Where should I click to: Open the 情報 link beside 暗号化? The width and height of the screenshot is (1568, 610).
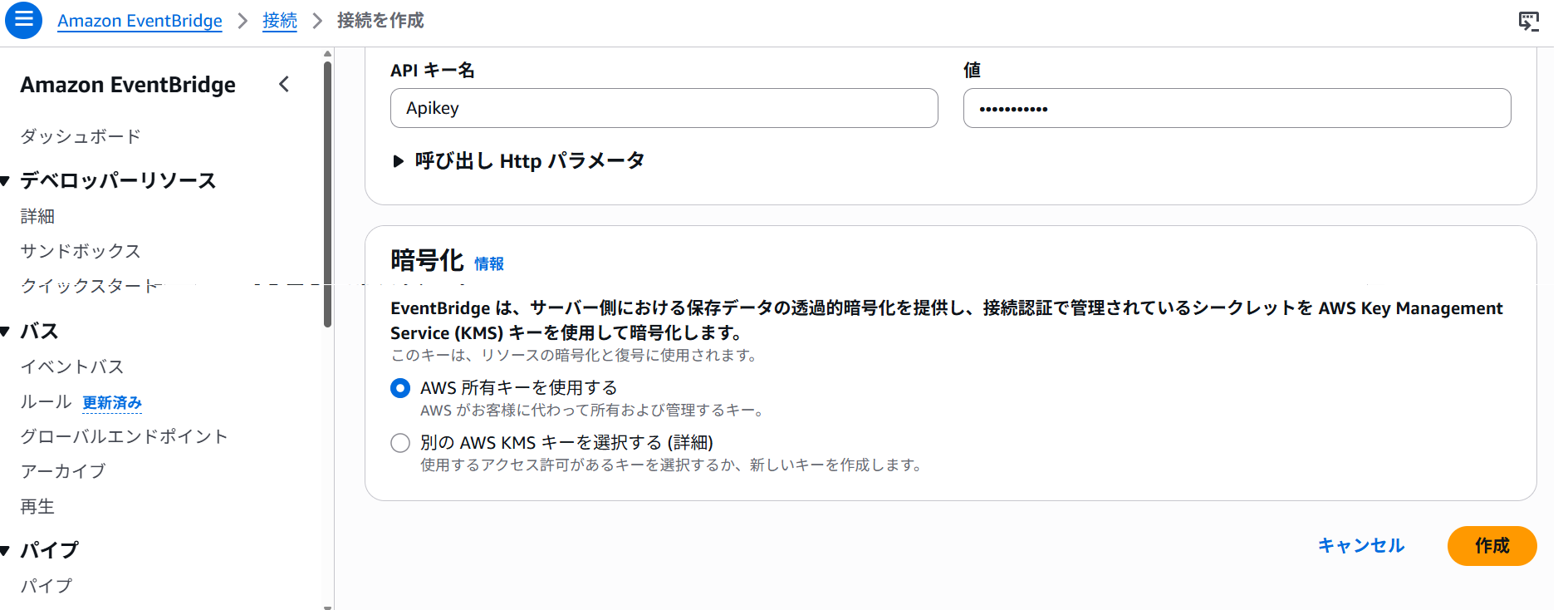click(x=488, y=264)
